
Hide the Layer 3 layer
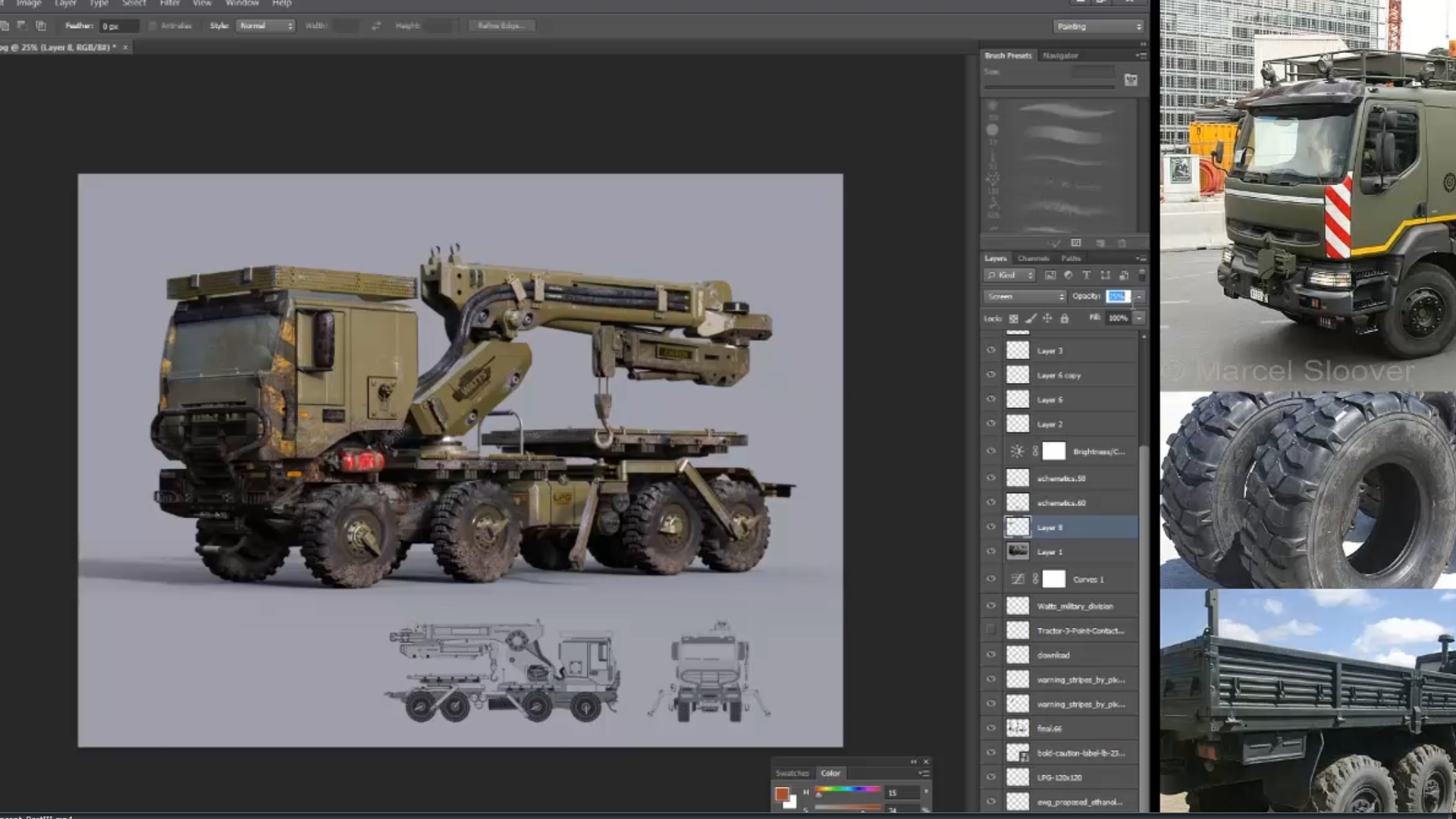990,350
